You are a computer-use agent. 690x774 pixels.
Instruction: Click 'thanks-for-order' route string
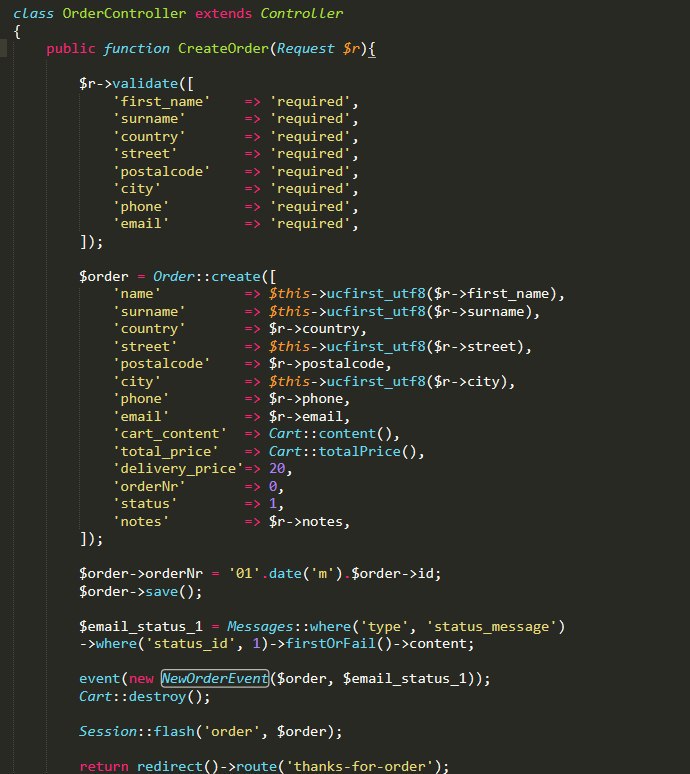[x=359, y=767]
